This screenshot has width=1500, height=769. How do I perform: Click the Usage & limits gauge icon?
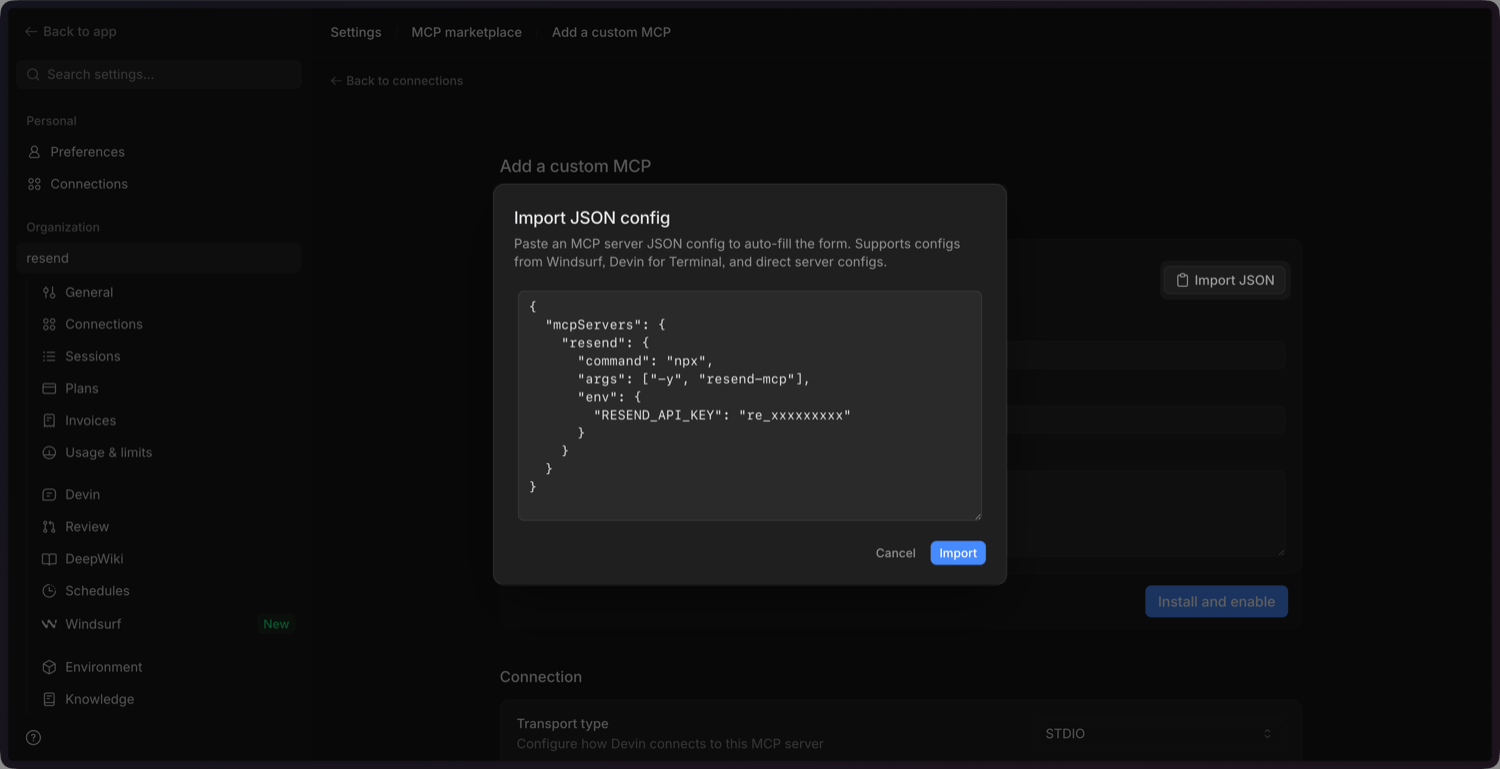[x=49, y=452]
